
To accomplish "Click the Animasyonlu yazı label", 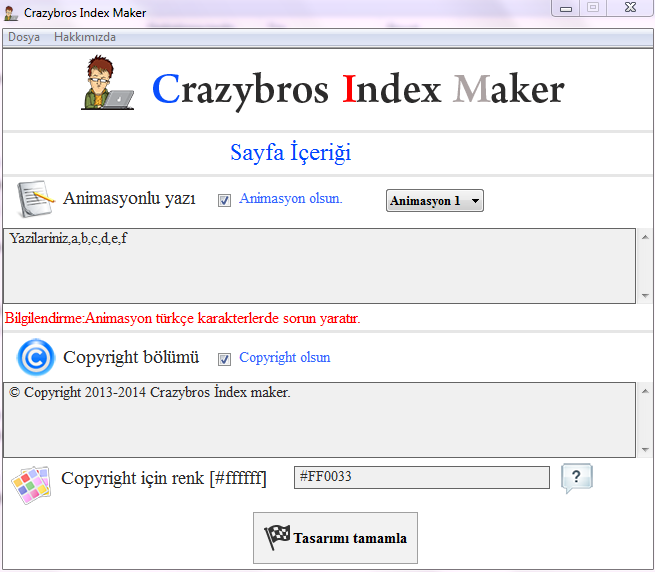I will tap(129, 198).
